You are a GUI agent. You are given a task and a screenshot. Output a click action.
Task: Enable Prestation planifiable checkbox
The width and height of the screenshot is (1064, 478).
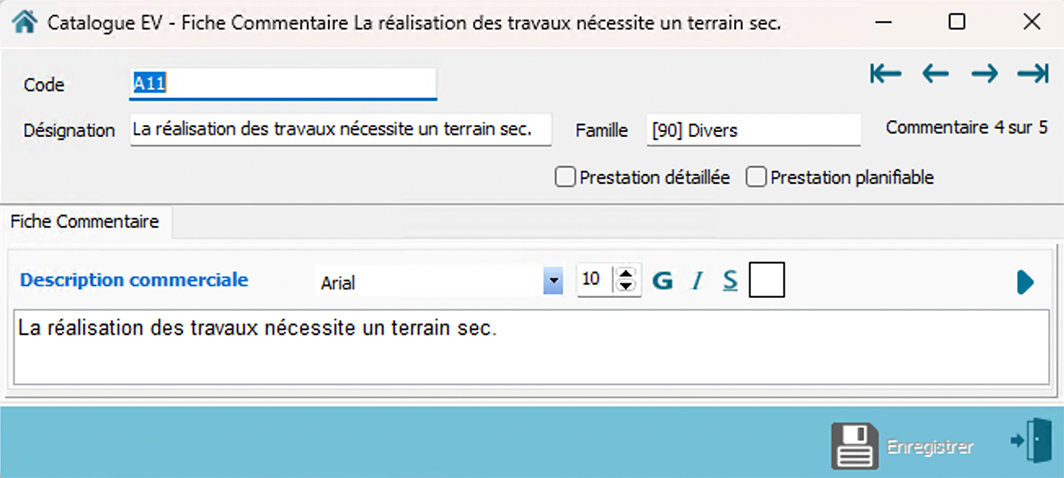click(x=756, y=177)
